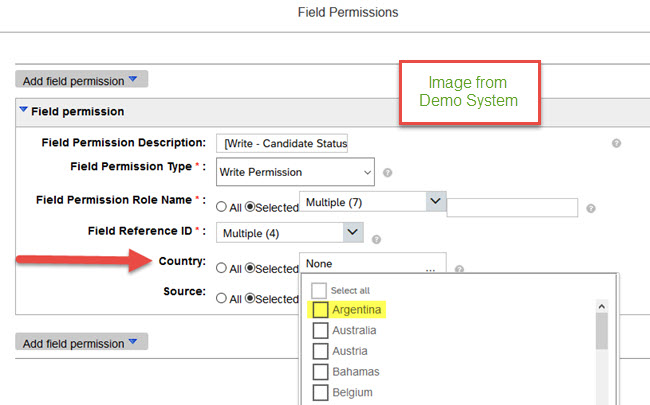The height and width of the screenshot is (405, 650).
Task: Click help icon next to Field Permission Type
Action: [x=387, y=172]
